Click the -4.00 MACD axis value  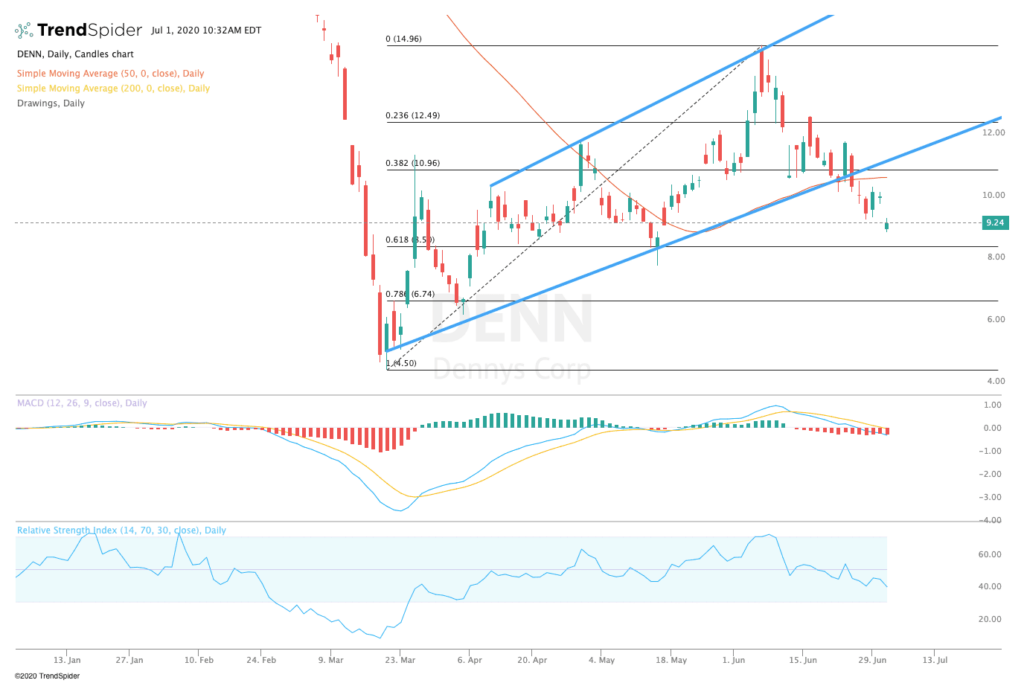[991, 520]
